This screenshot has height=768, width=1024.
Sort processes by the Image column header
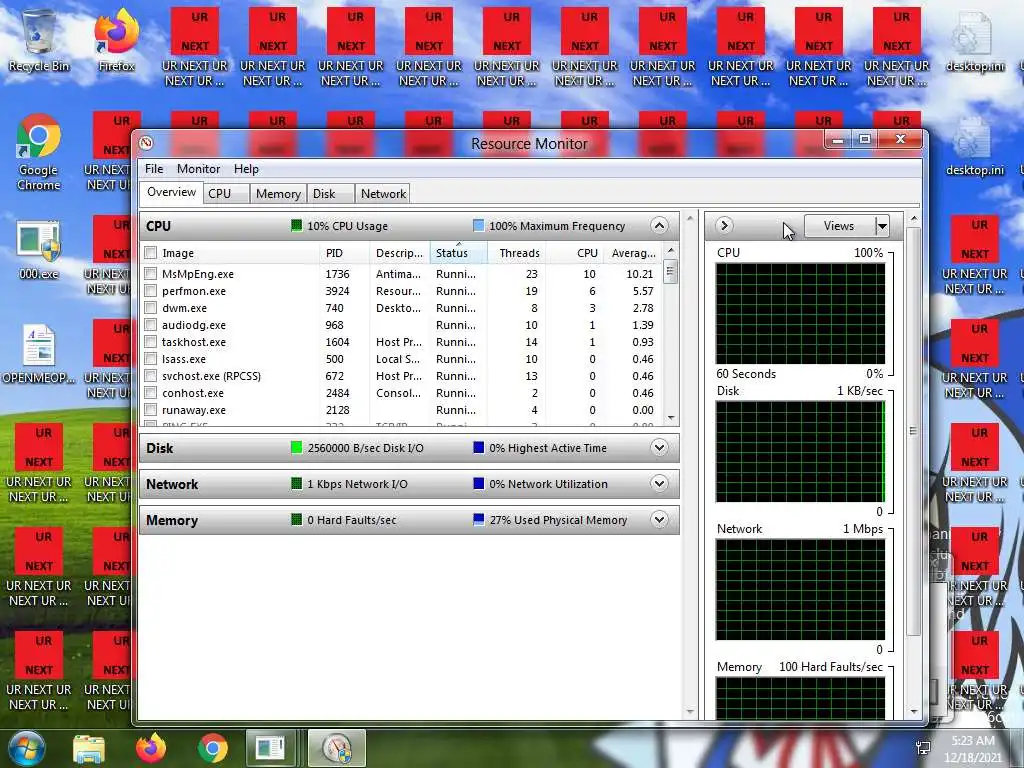[x=230, y=253]
